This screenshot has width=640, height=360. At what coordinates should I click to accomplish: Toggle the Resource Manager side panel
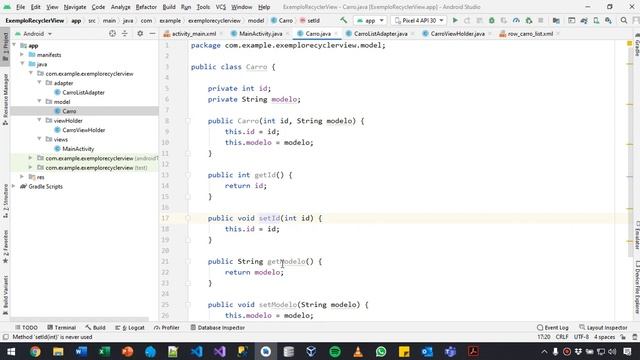(5, 100)
